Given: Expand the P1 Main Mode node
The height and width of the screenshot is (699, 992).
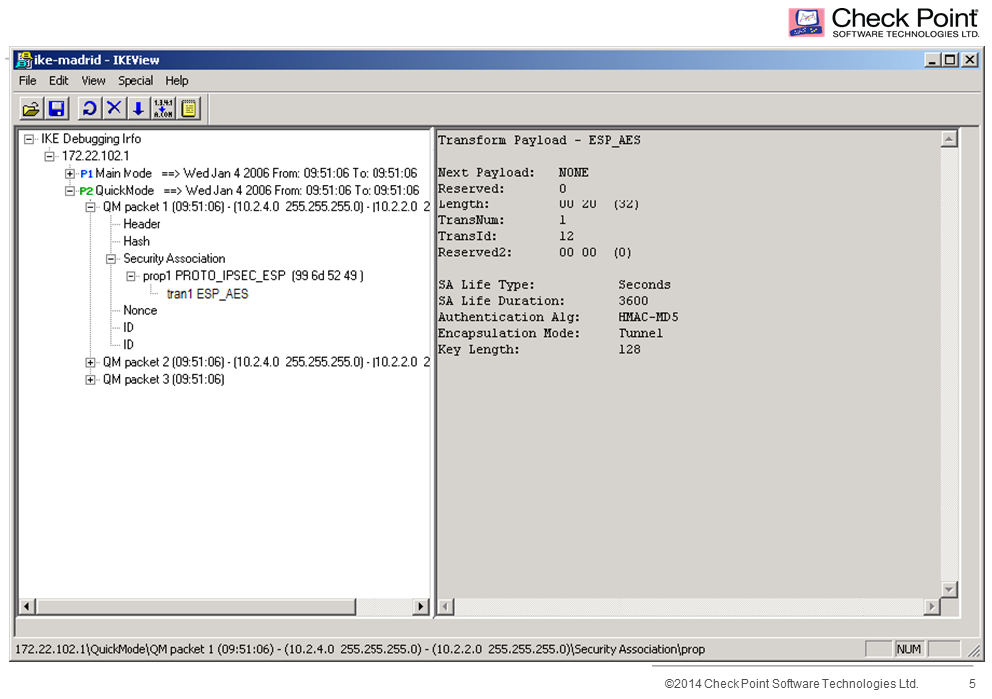Looking at the screenshot, I should 70,174.
